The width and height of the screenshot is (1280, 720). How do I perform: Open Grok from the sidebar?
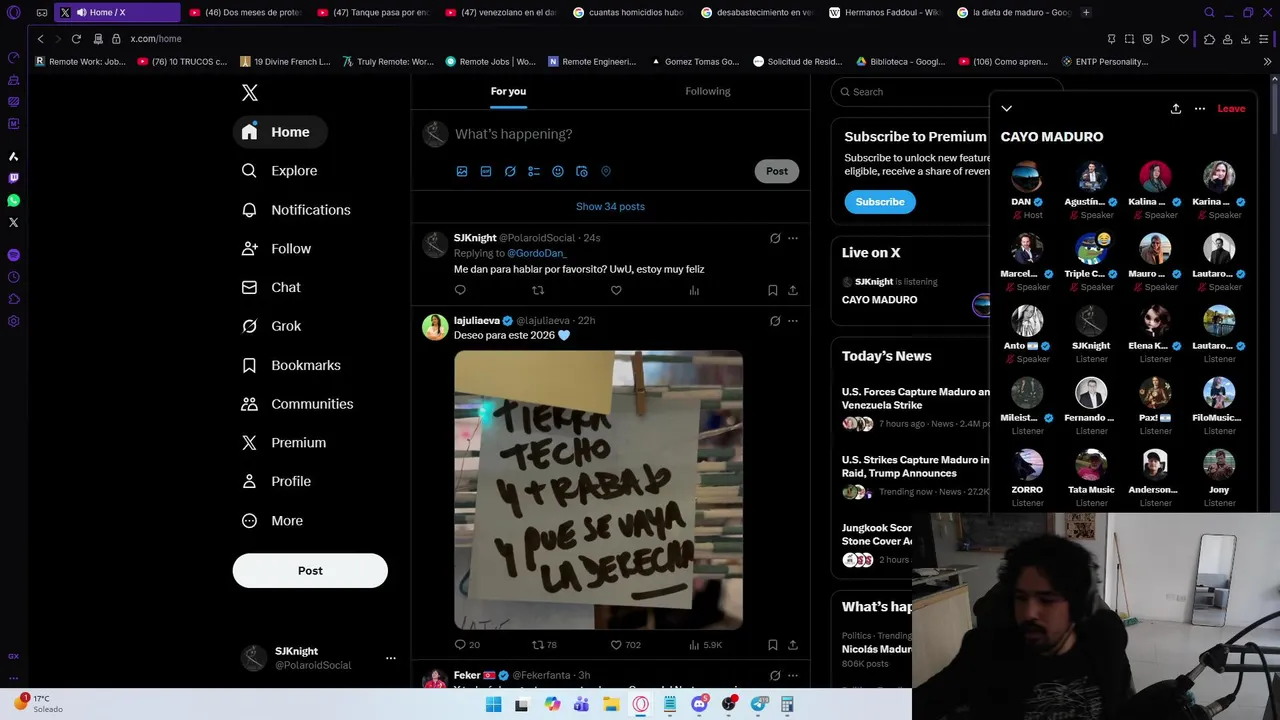(272, 326)
